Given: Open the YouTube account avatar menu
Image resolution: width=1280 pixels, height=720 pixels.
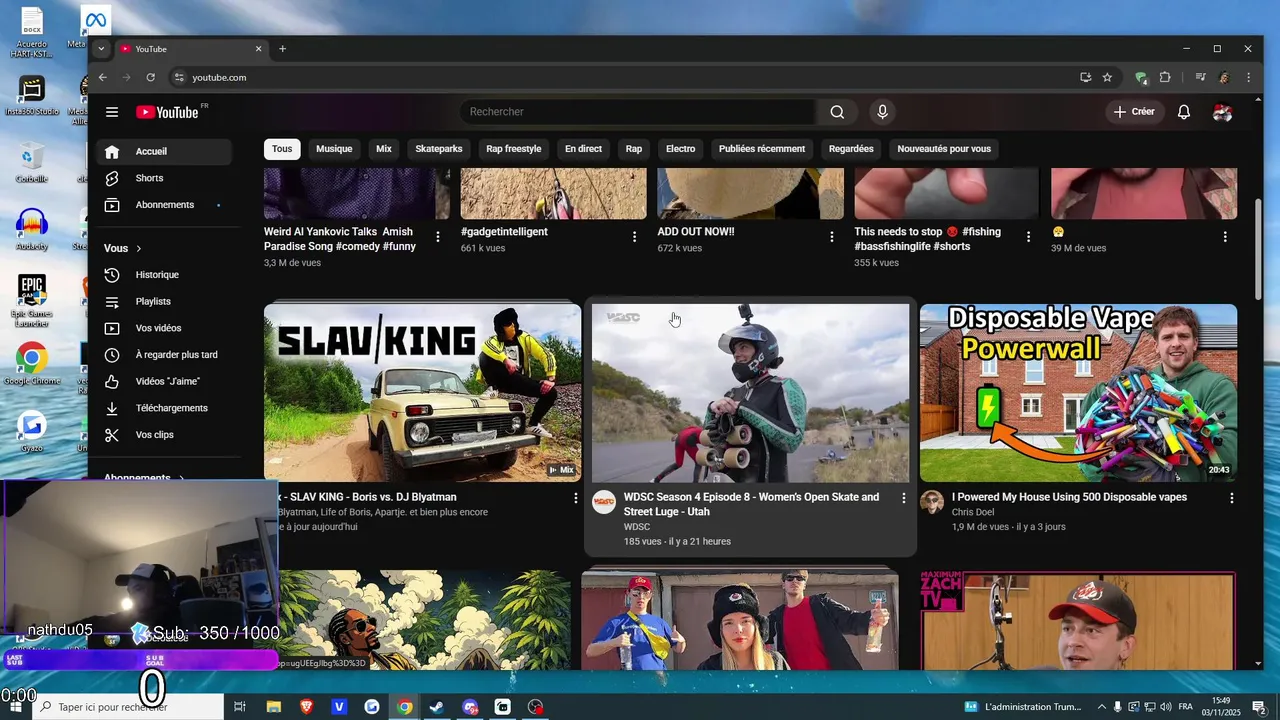Looking at the screenshot, I should coord(1222,112).
